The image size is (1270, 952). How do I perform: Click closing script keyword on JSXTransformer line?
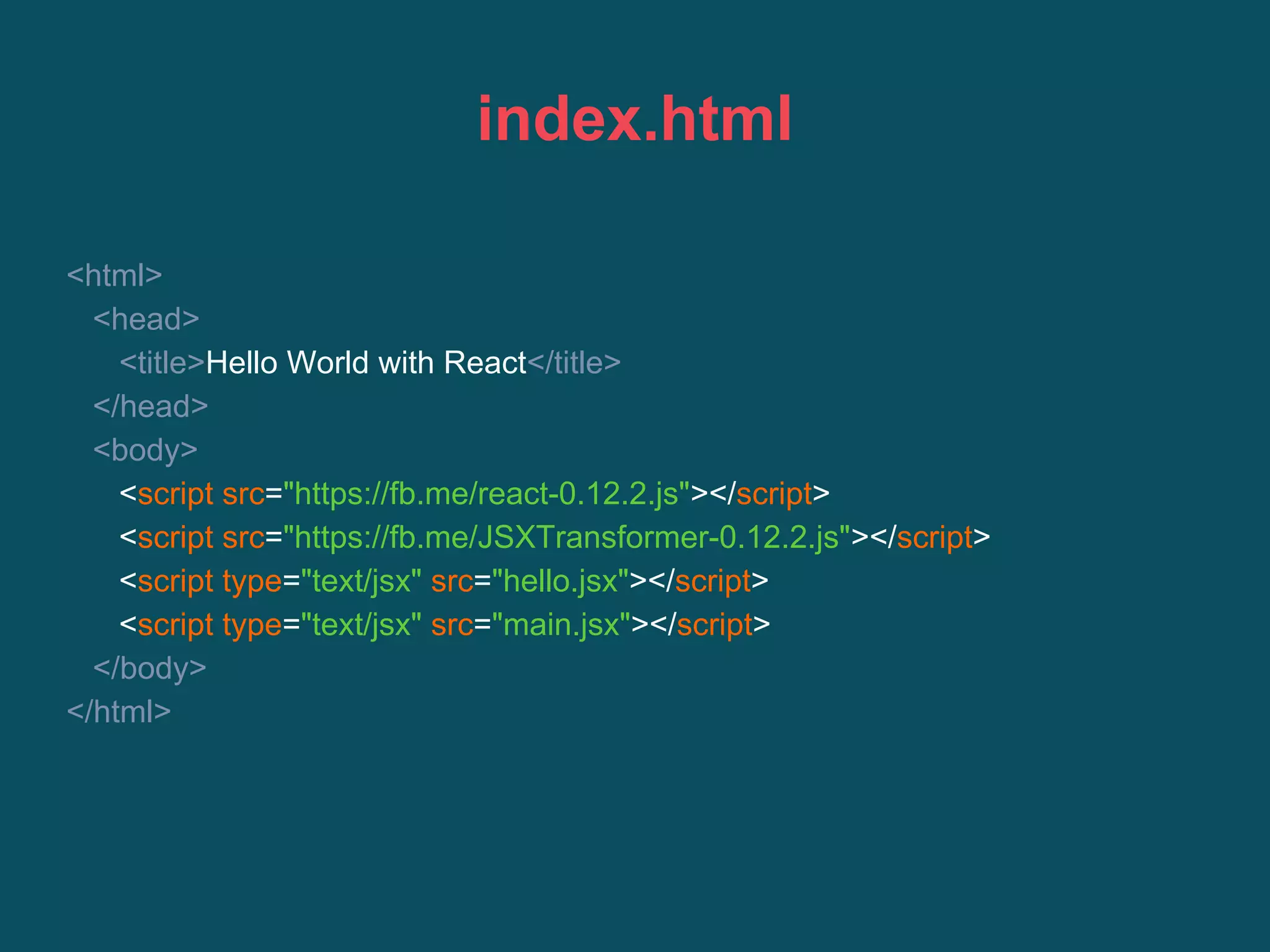pyautogui.click(x=935, y=537)
